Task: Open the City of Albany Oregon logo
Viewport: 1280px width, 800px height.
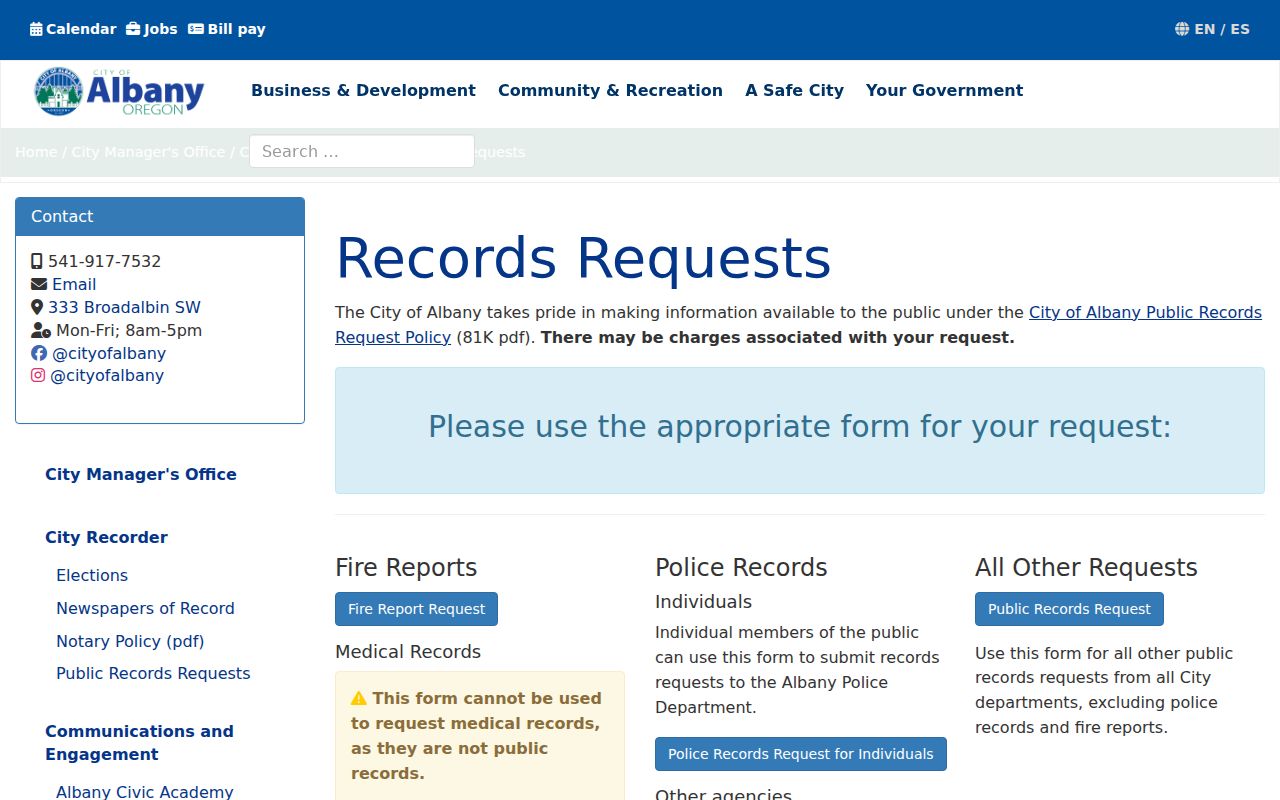Action: pyautogui.click(x=119, y=92)
